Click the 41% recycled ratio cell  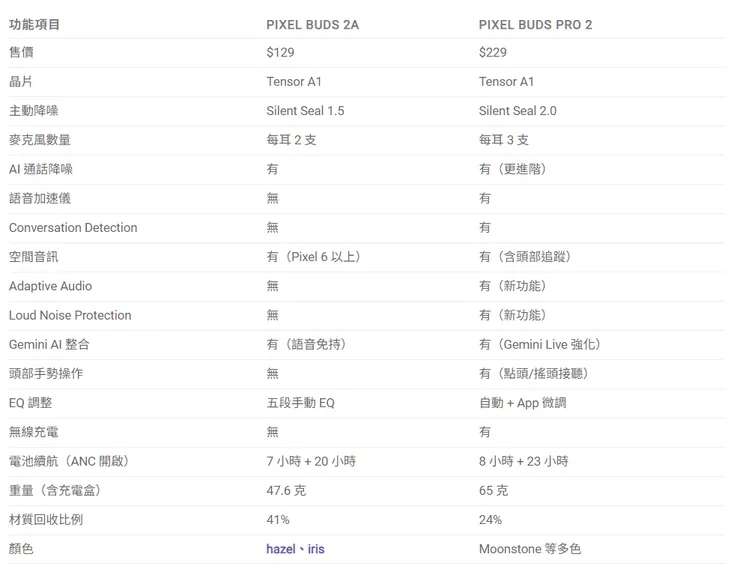click(278, 520)
